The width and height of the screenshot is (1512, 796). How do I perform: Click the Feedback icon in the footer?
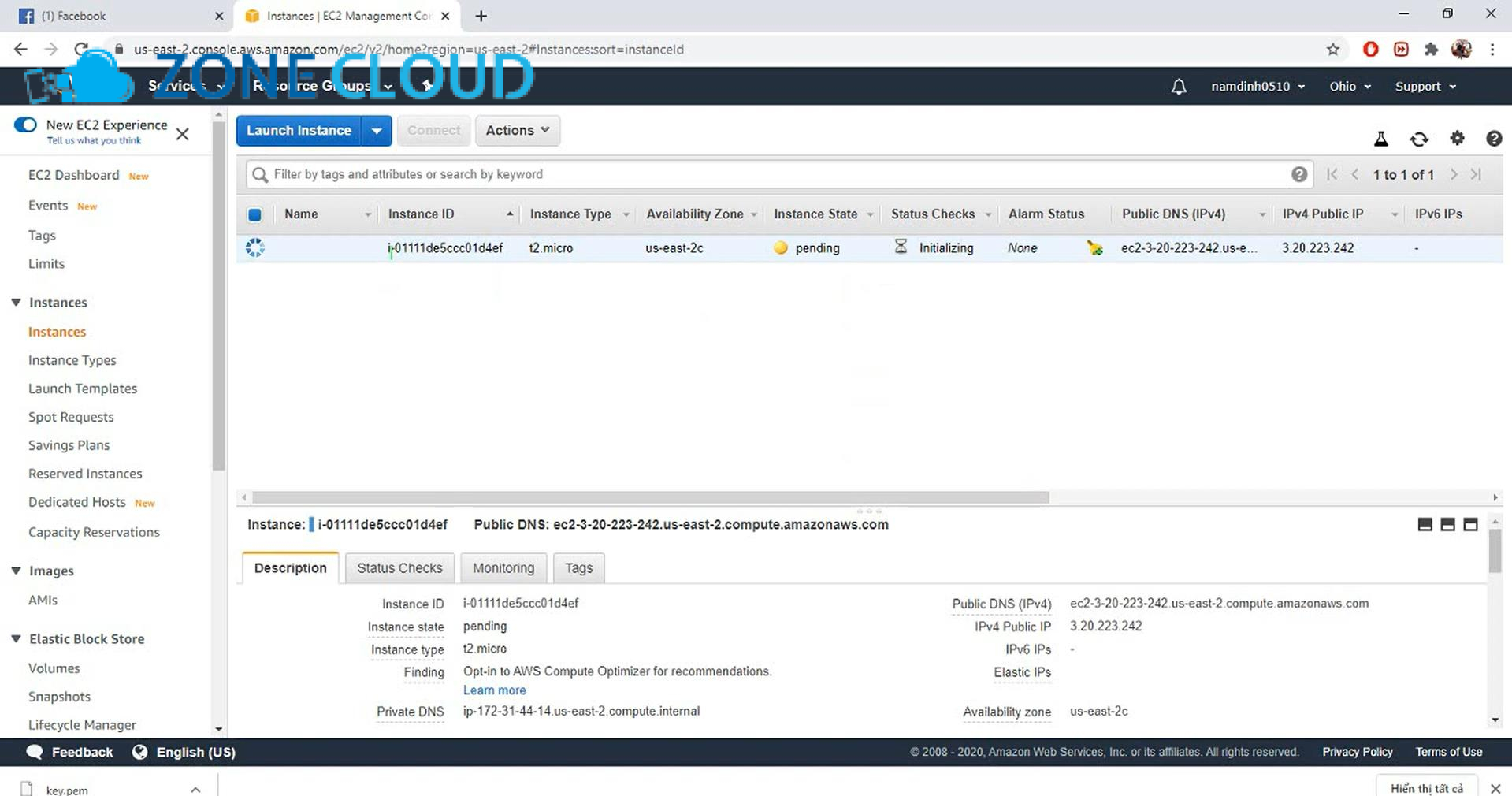35,752
